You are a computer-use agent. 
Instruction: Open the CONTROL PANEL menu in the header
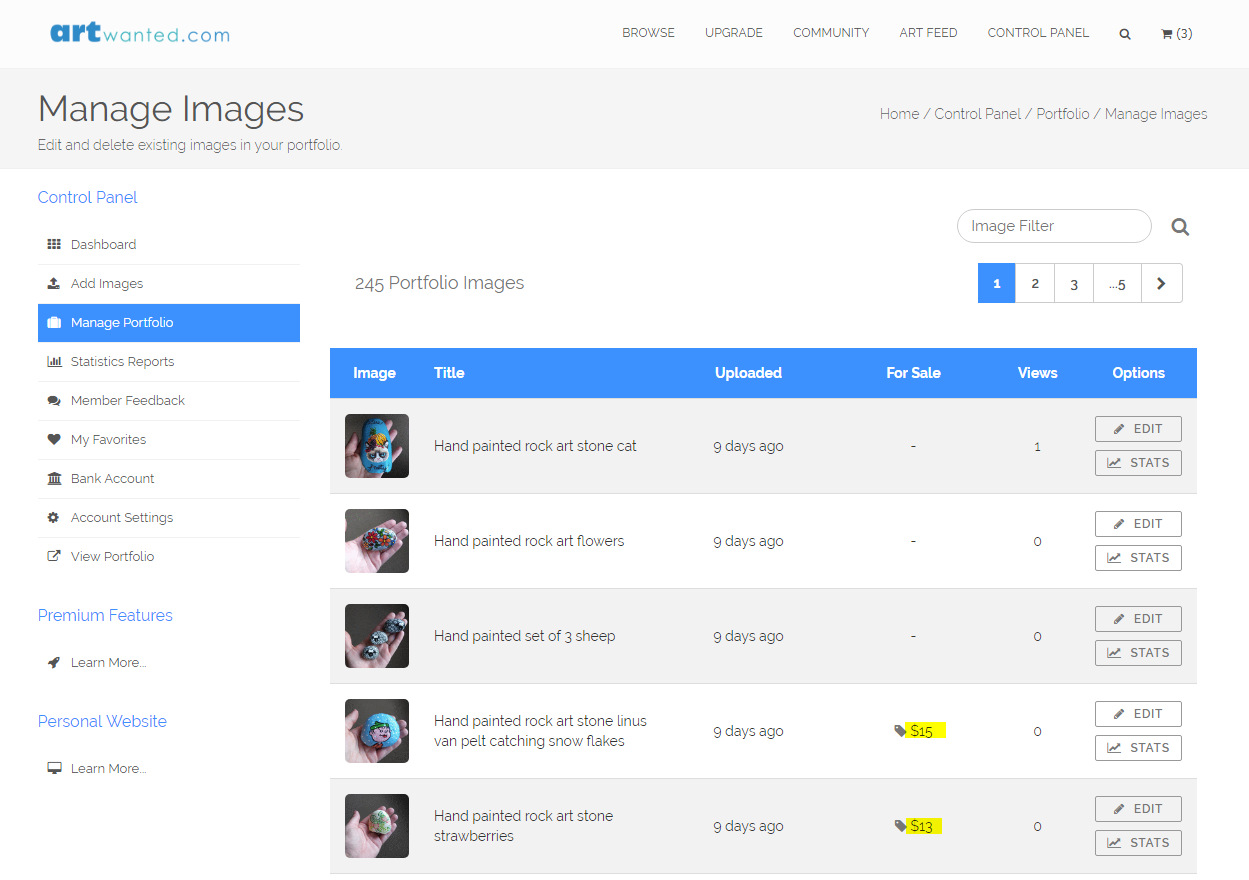pos(1038,33)
